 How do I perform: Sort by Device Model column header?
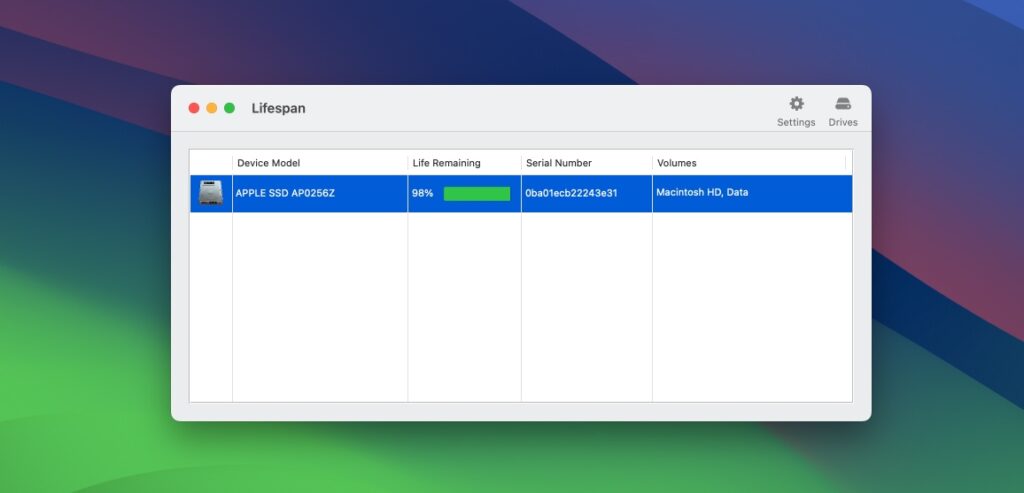coord(319,163)
